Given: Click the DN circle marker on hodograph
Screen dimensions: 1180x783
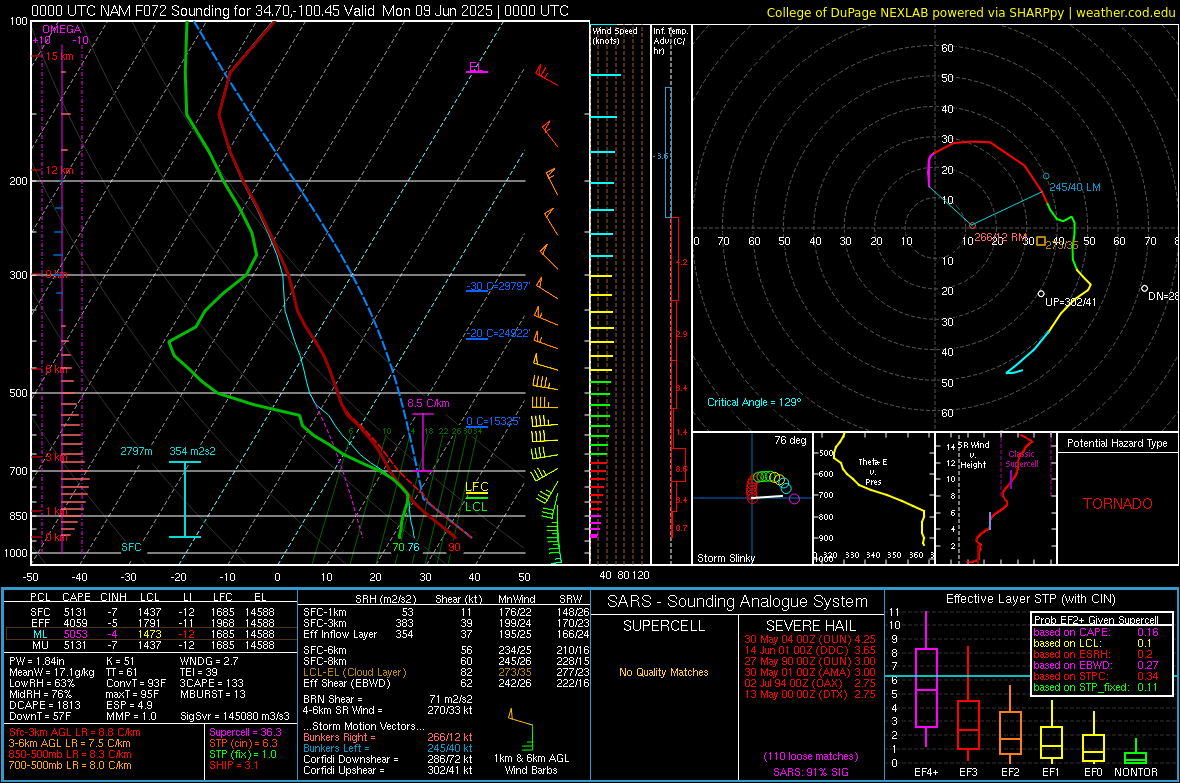Looking at the screenshot, I should [x=1145, y=288].
